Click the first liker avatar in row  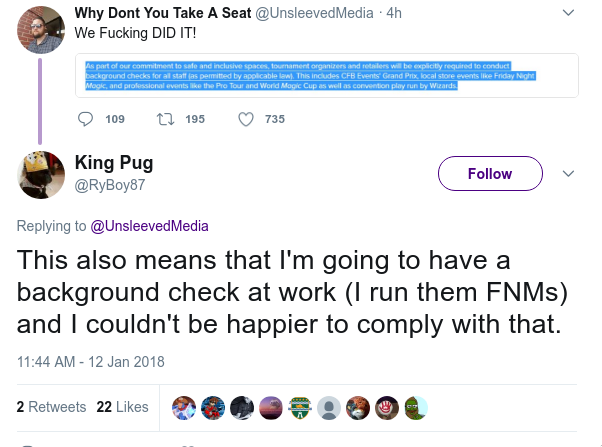(x=184, y=407)
